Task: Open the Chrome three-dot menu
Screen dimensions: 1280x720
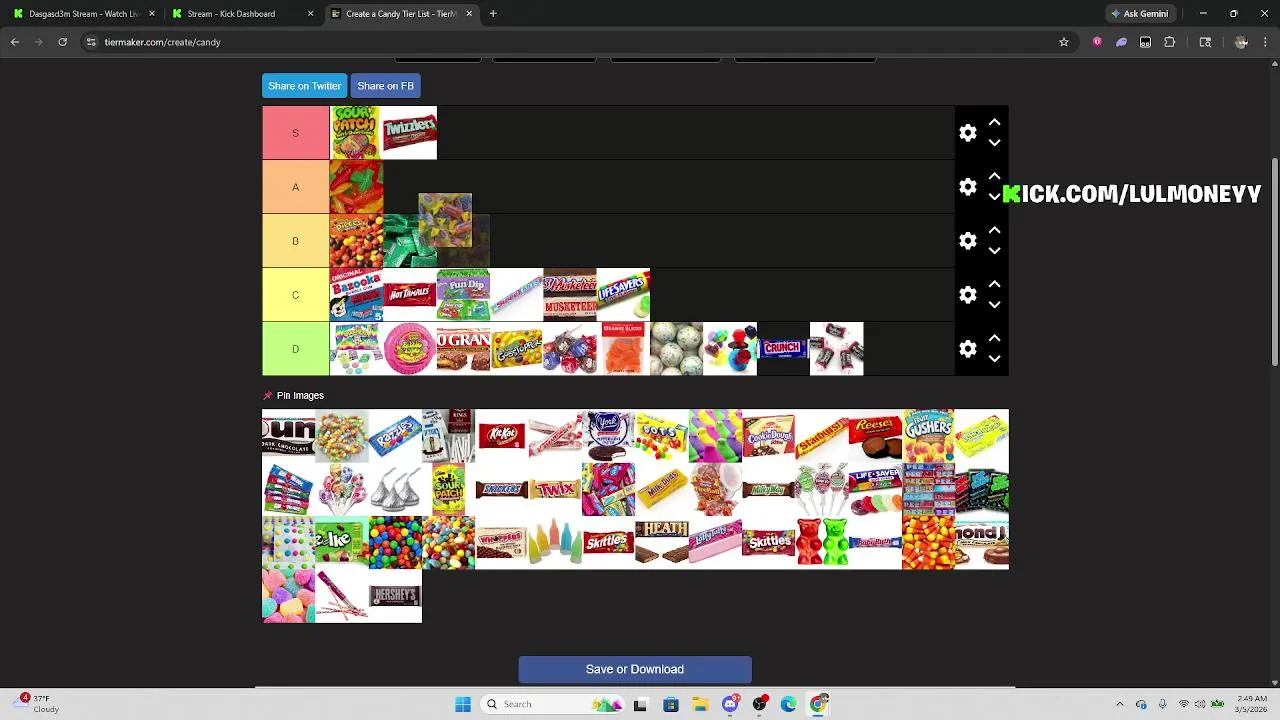Action: [x=1265, y=42]
